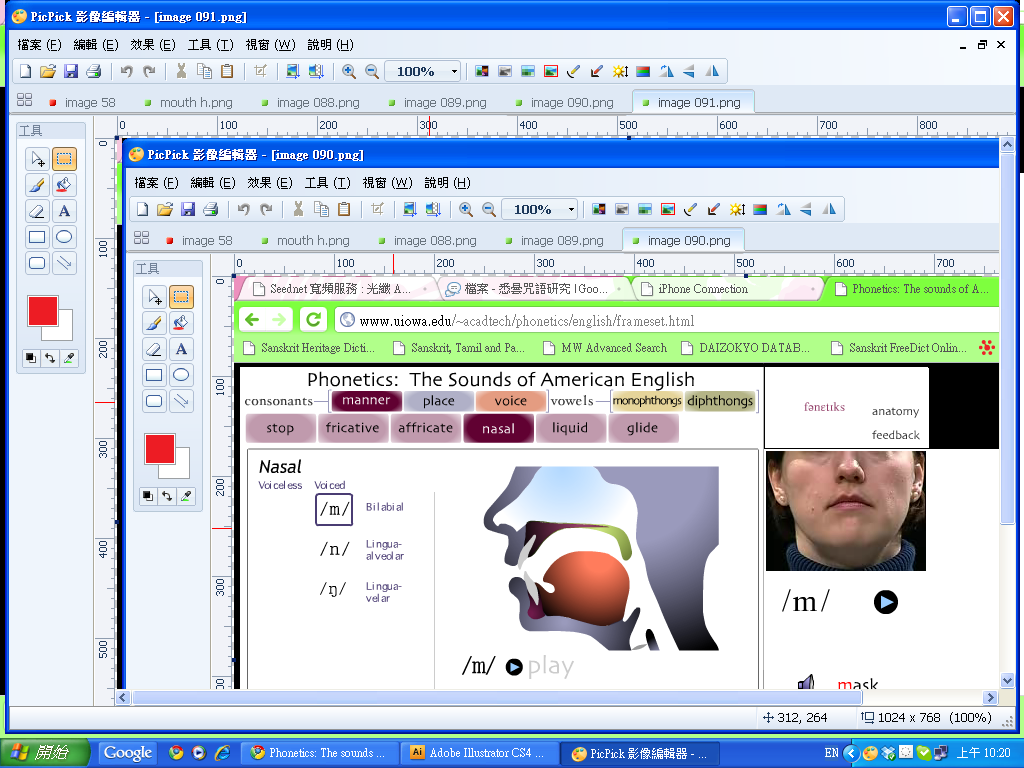This screenshot has height=768, width=1024.
Task: Choose the Eraser tool in the main window's tool panel
Action: 37,211
